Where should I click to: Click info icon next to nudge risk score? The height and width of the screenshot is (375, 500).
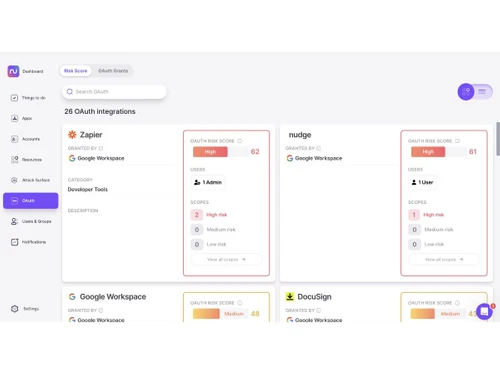(457, 141)
